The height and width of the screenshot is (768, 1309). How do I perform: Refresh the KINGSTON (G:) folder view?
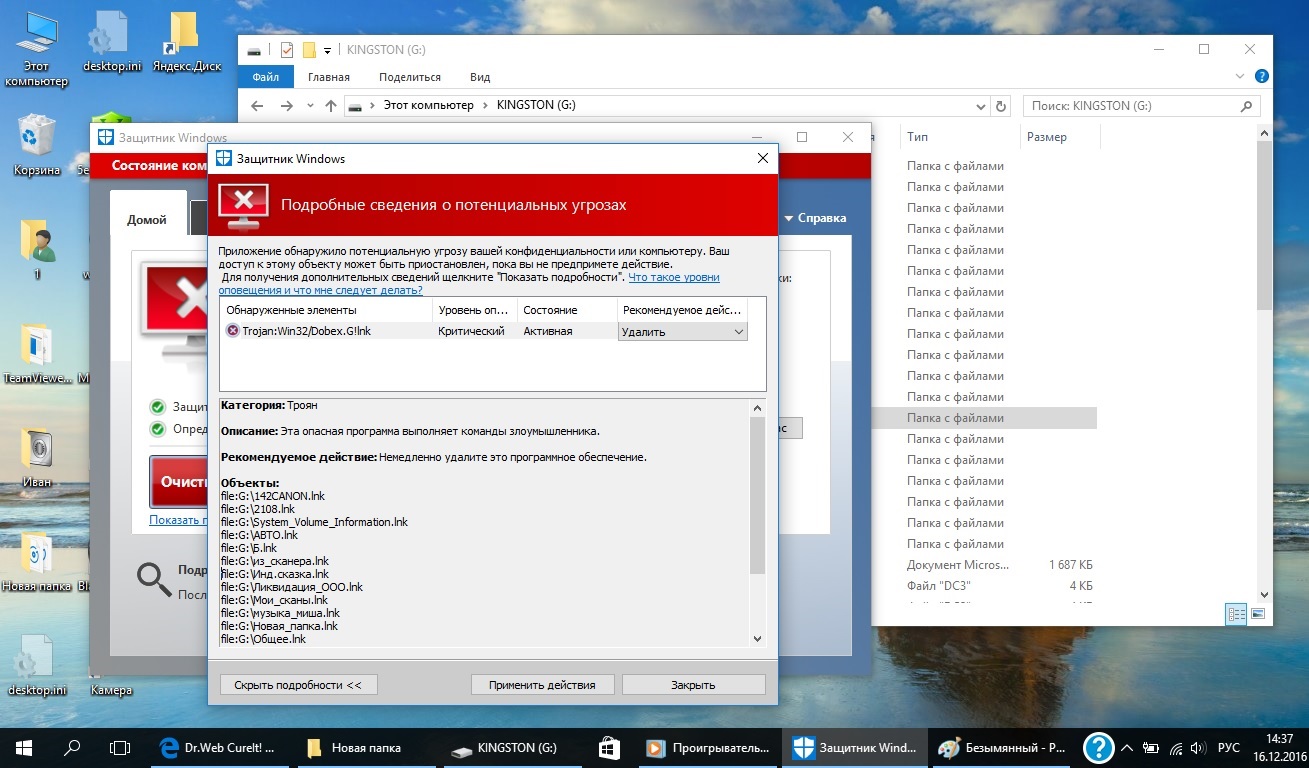tap(1001, 105)
